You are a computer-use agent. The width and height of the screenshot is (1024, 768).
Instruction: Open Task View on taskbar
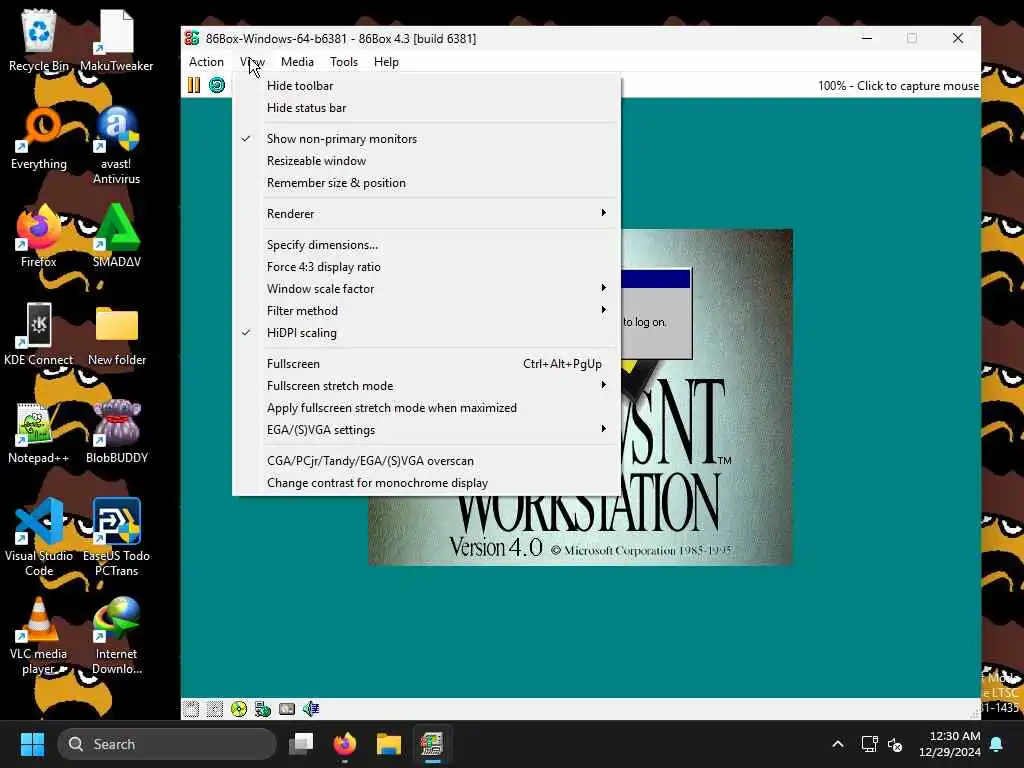(302, 744)
